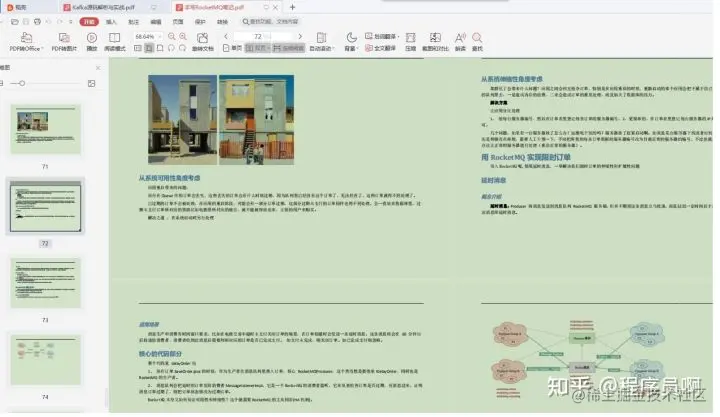Click the page number field showing 72

[264, 36]
